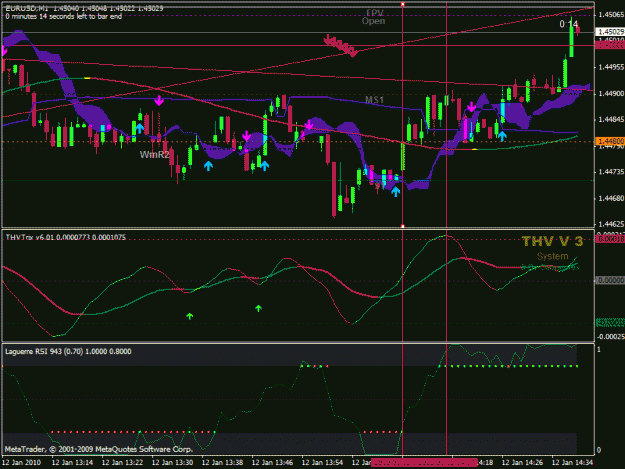This screenshot has width=625, height=469.
Task: Click the WmR2 pivot label
Action: pyautogui.click(x=154, y=155)
